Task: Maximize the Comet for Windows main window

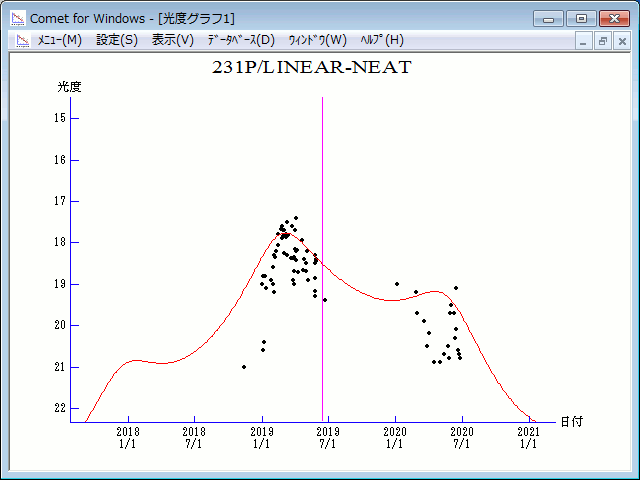Action: [581, 19]
